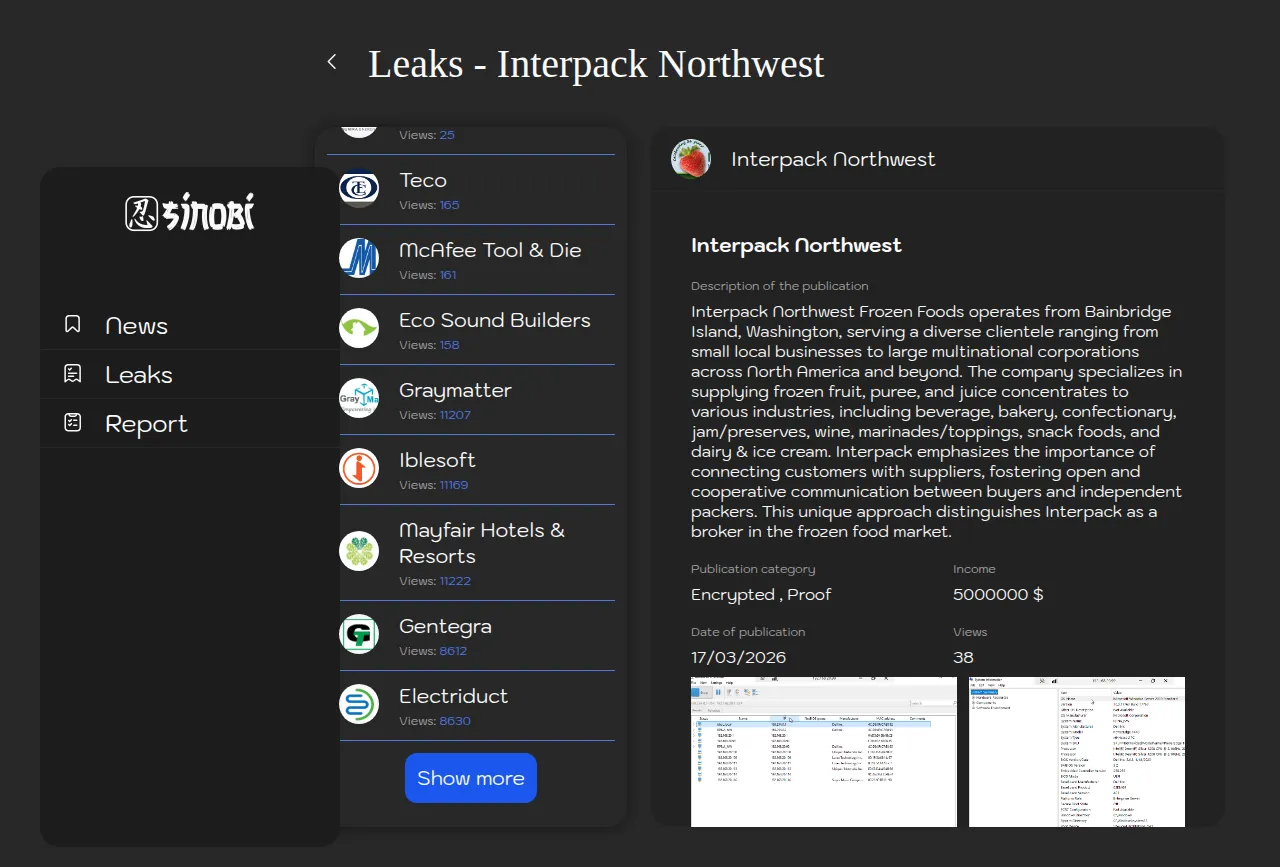Screen dimensions: 1280x867
Task: Click the McAfee Tool & Die logo
Action: point(358,258)
